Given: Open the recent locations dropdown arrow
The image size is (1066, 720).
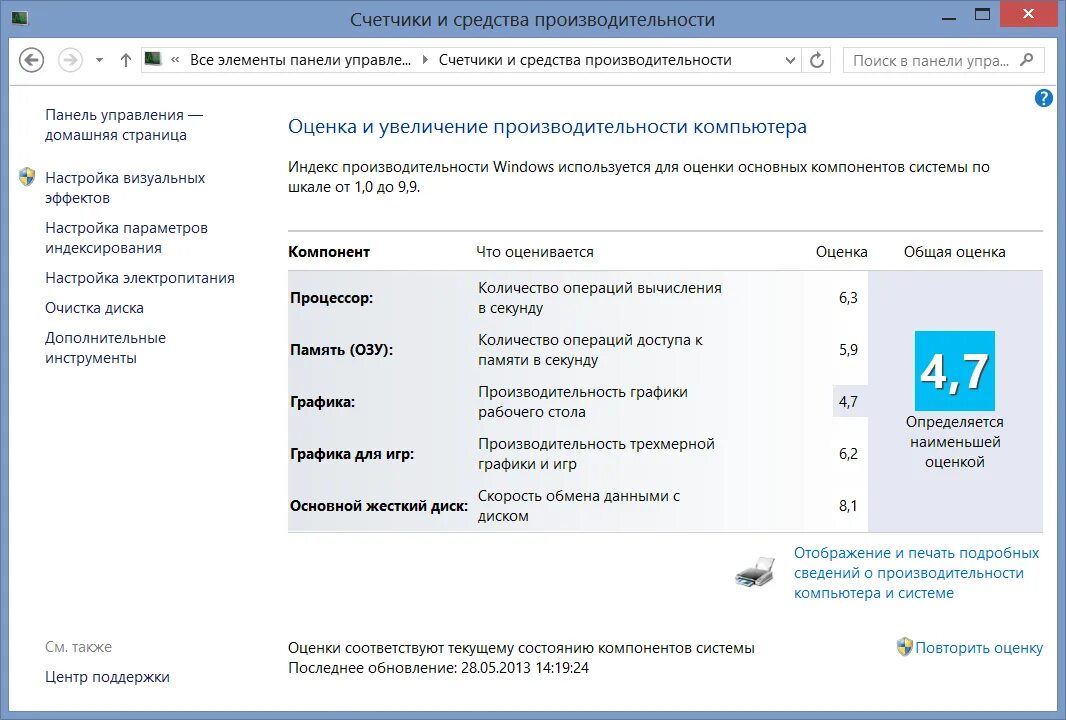Looking at the screenshot, I should pos(99,60).
